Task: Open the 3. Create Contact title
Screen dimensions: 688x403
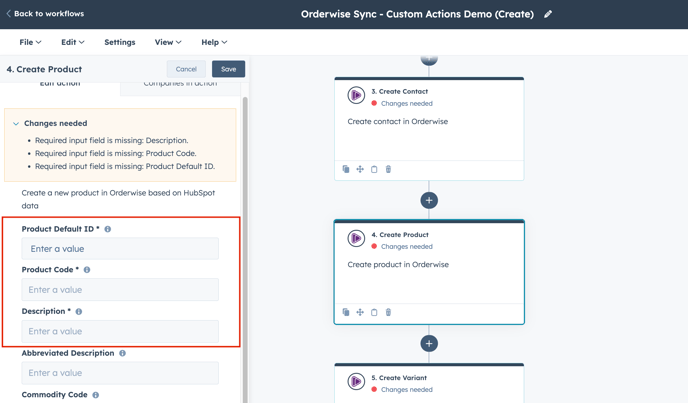Action: pos(399,92)
